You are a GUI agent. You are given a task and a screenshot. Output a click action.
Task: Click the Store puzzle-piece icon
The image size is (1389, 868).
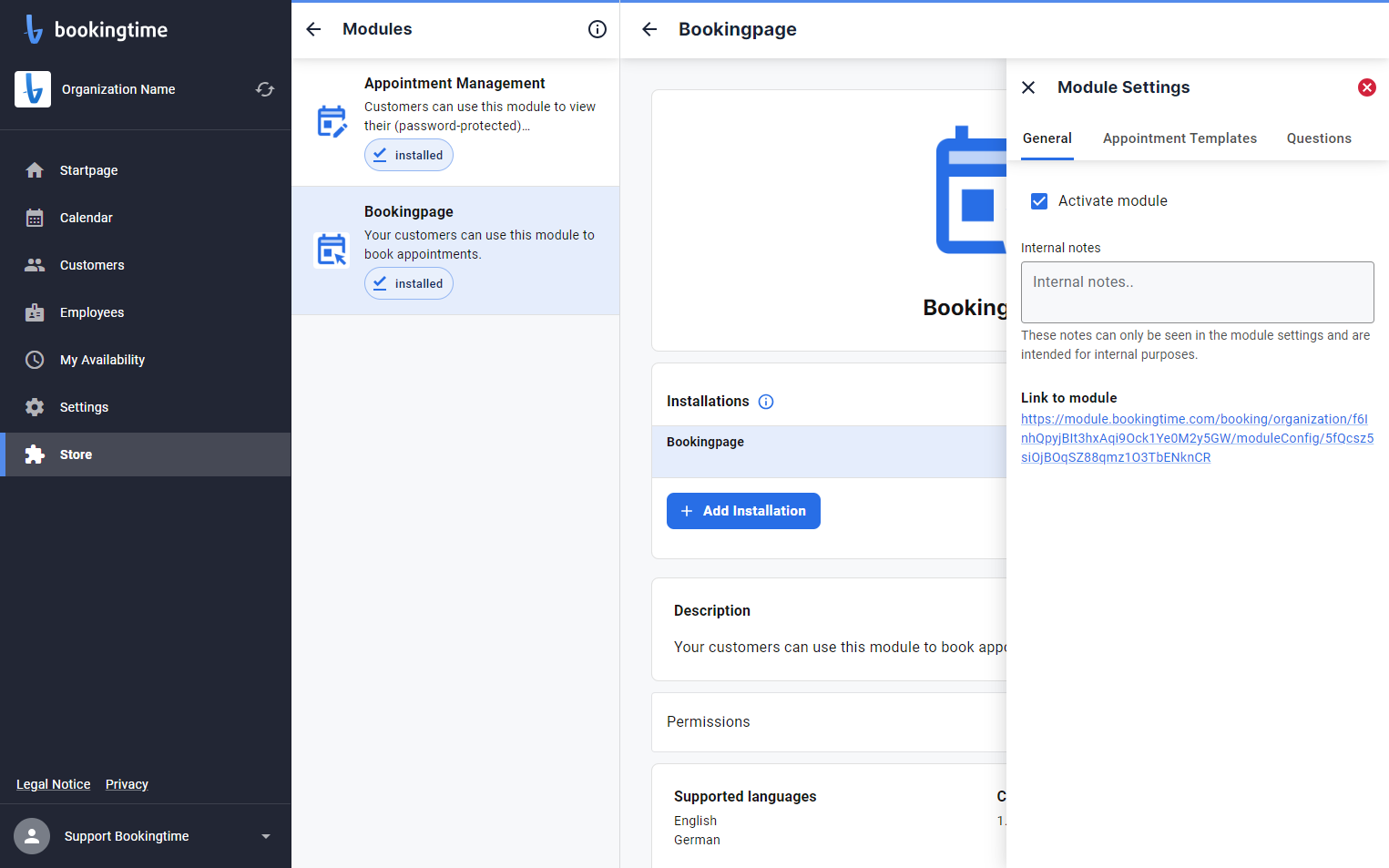coord(35,454)
